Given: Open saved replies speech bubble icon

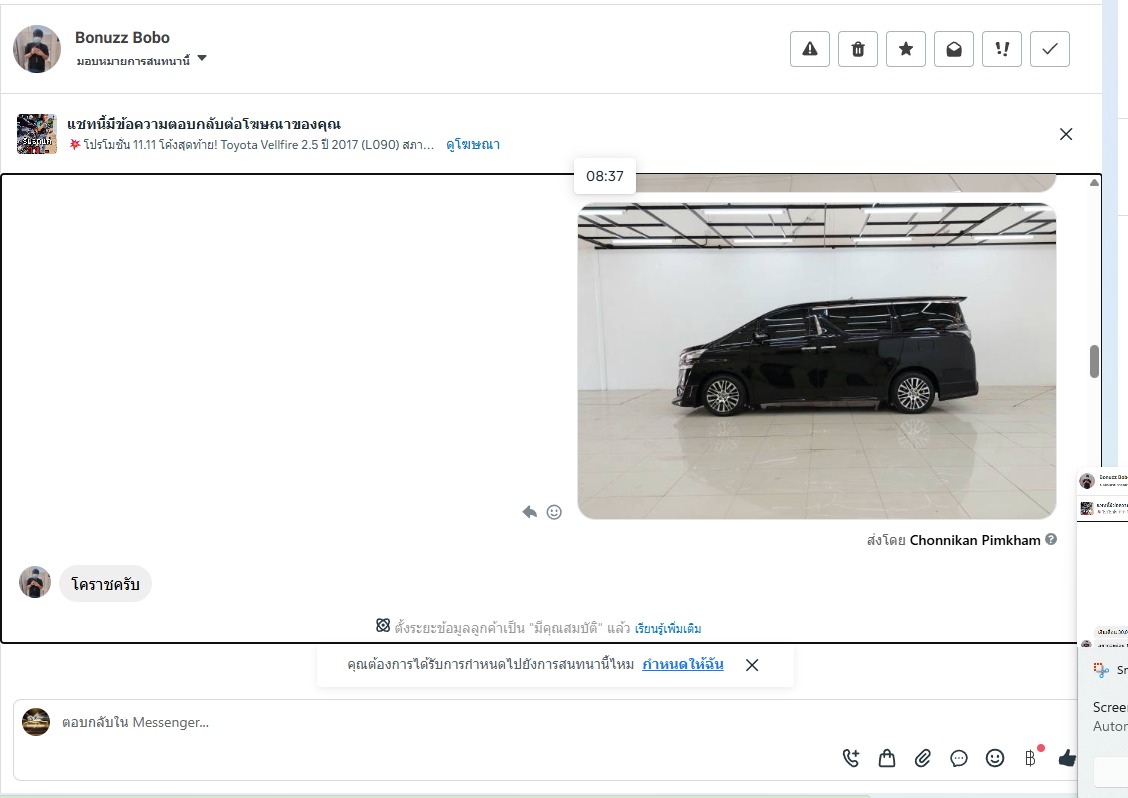Looking at the screenshot, I should coord(959,758).
